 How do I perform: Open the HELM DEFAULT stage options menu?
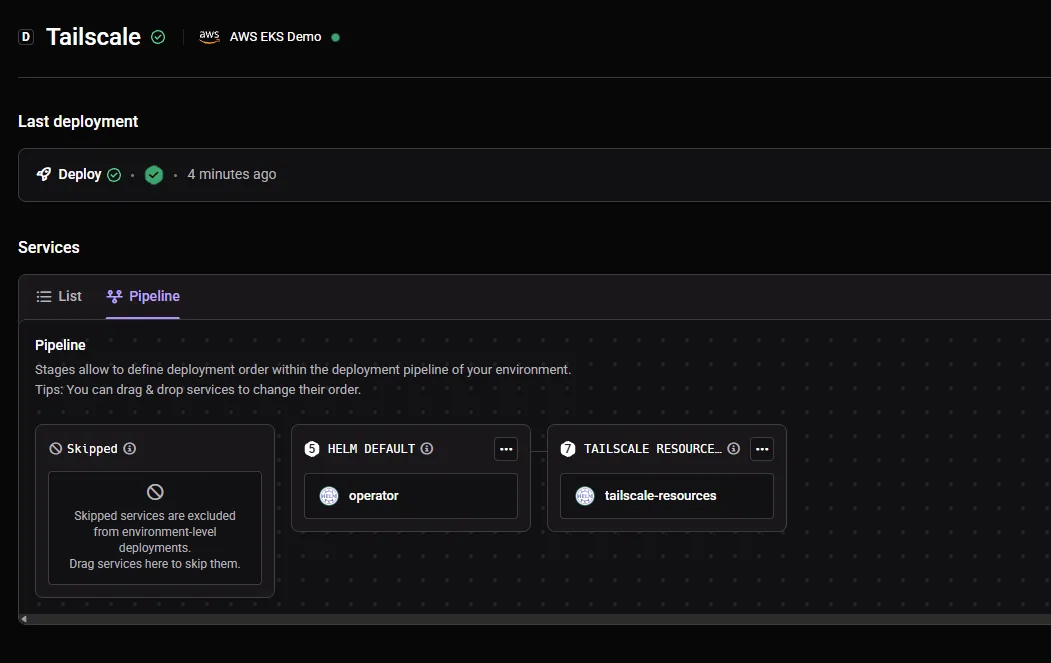point(506,449)
